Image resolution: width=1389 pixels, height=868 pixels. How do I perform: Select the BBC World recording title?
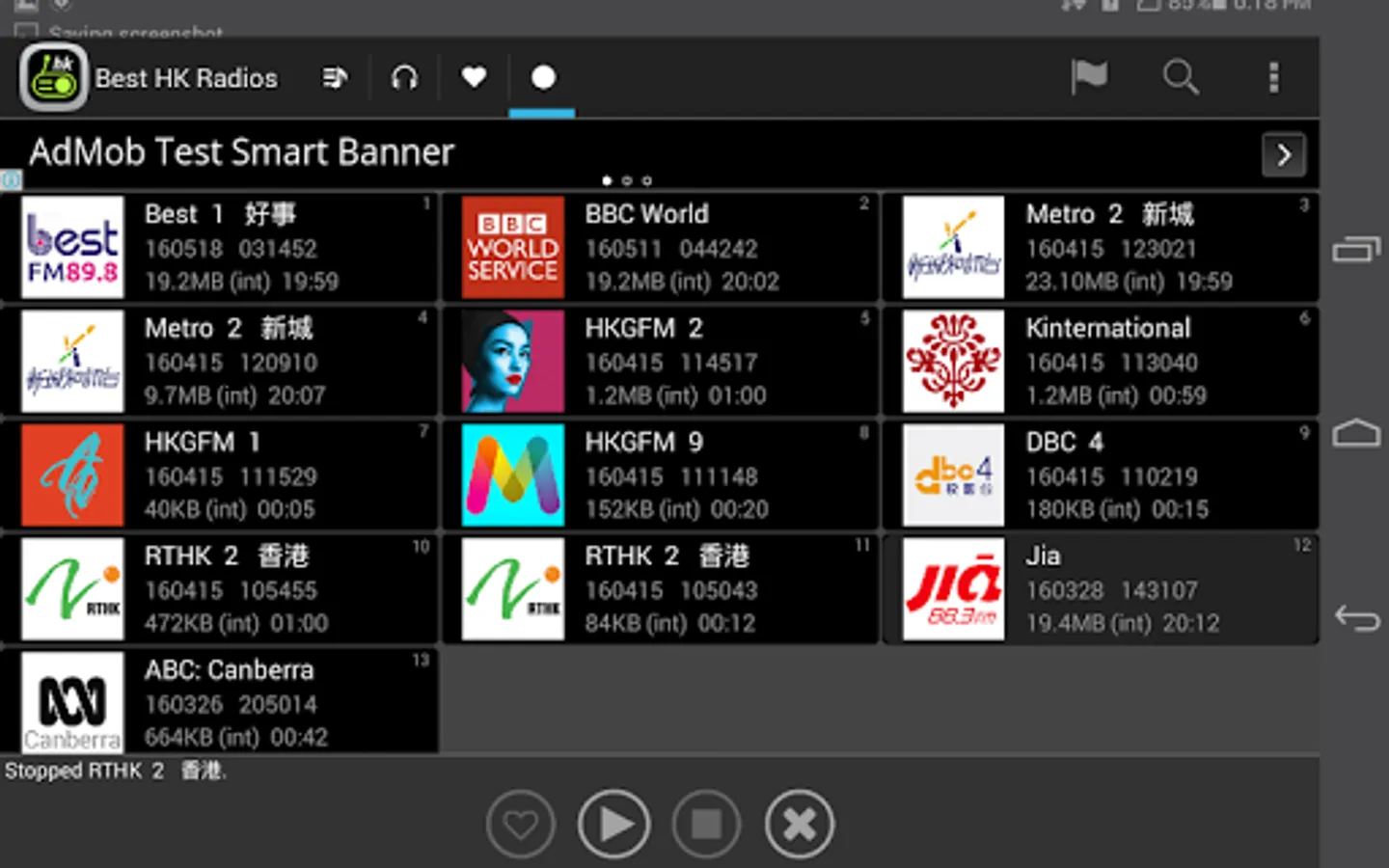click(x=646, y=214)
